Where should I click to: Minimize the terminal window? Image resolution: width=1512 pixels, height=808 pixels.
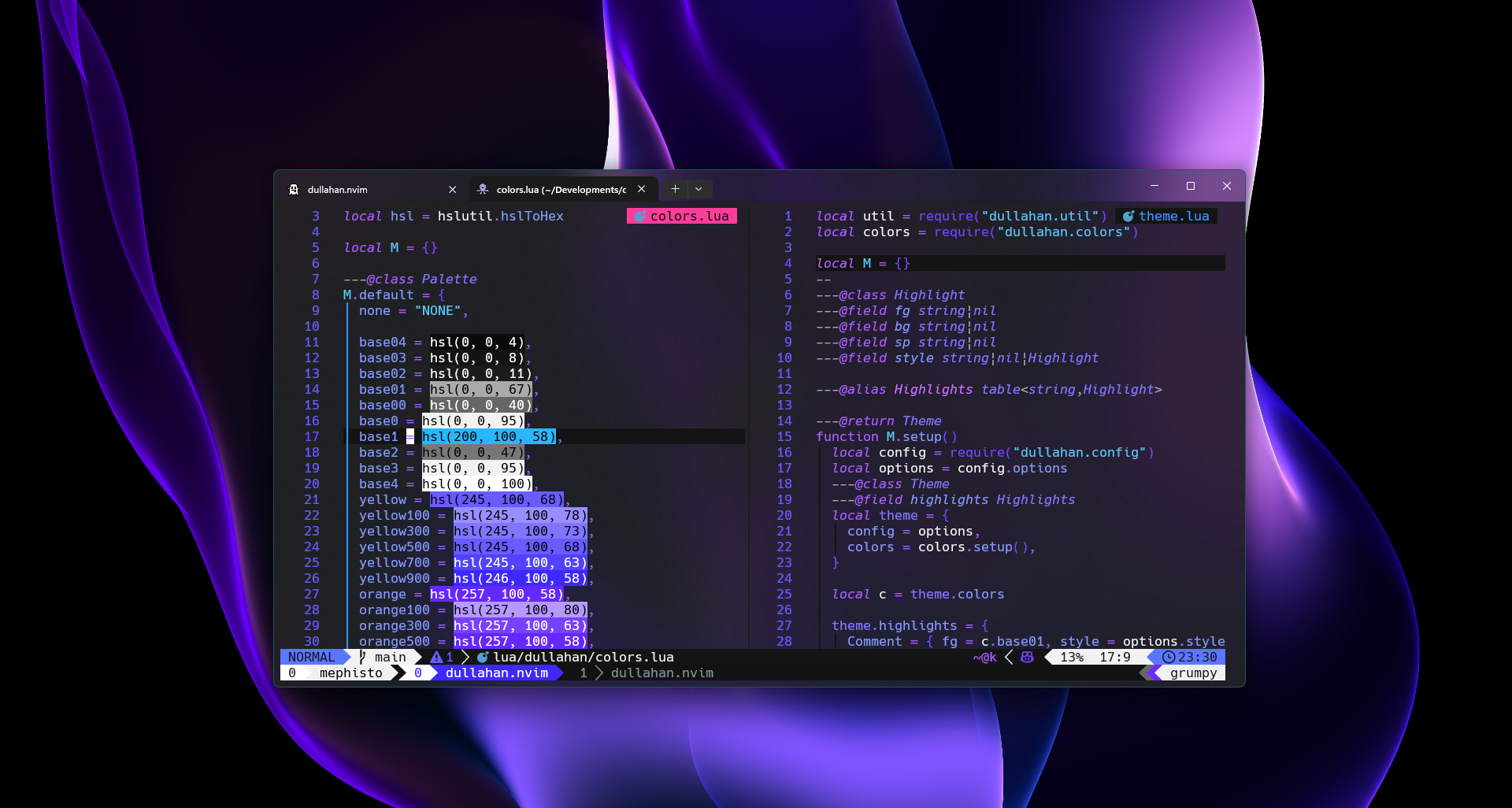(1154, 186)
